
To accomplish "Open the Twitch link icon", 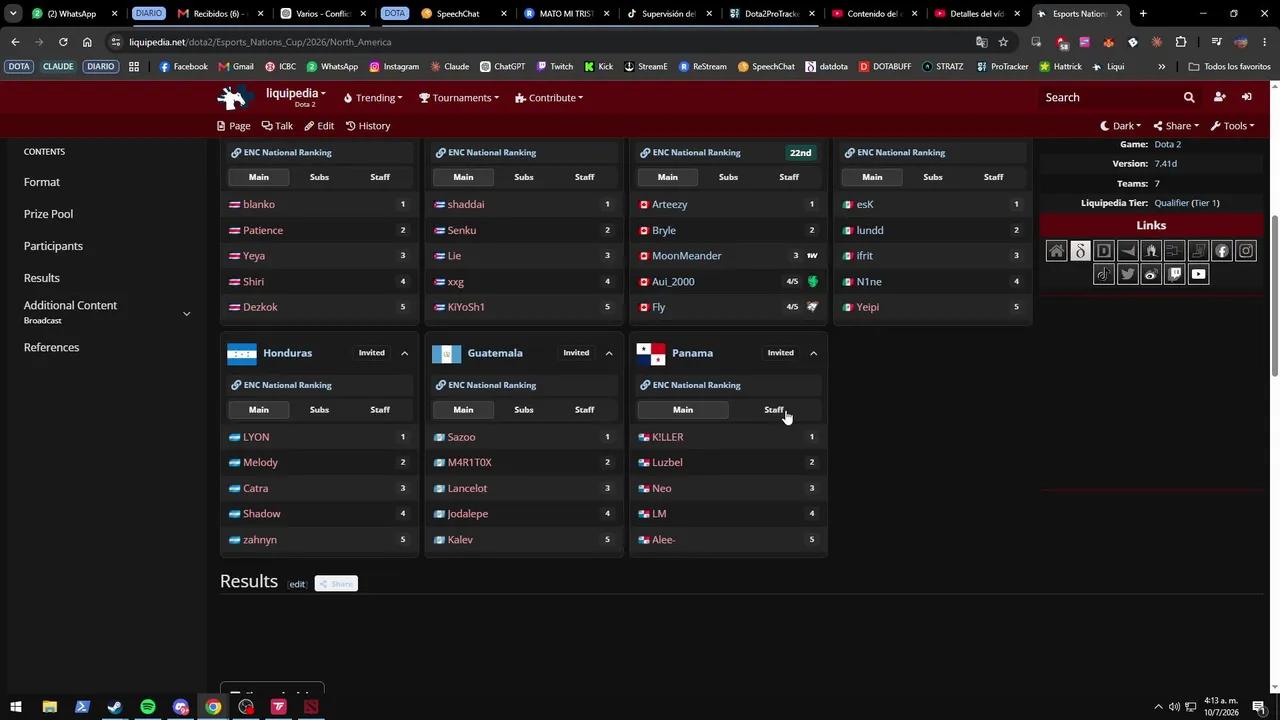I will coord(1175,274).
